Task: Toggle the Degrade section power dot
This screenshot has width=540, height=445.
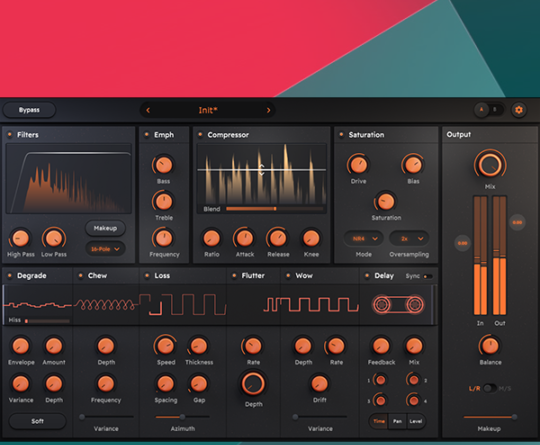Action: tap(10, 276)
